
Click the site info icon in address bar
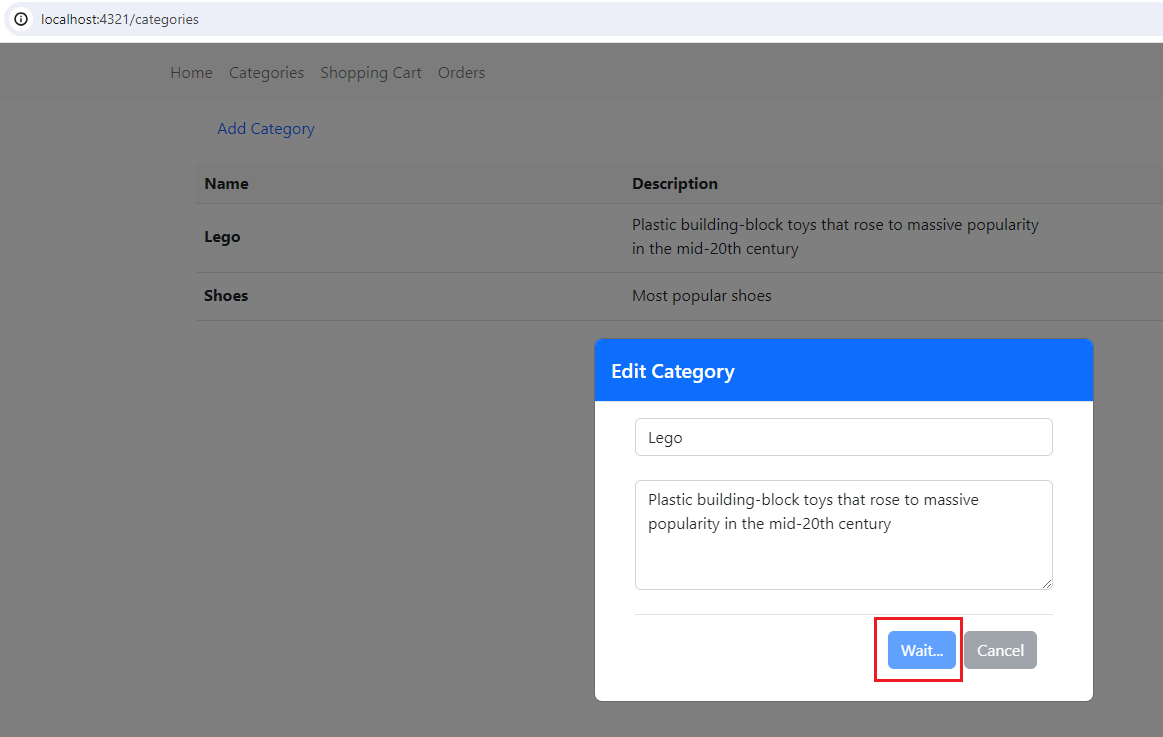pyautogui.click(x=22, y=19)
